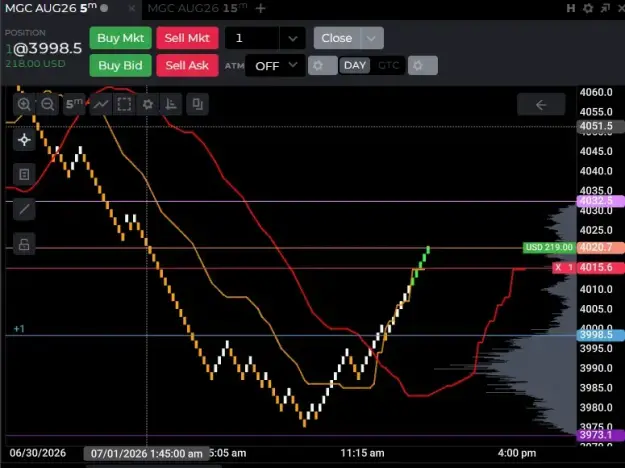Open the indicators chart icon
Screen dimensions: 625x468
coord(171,104)
